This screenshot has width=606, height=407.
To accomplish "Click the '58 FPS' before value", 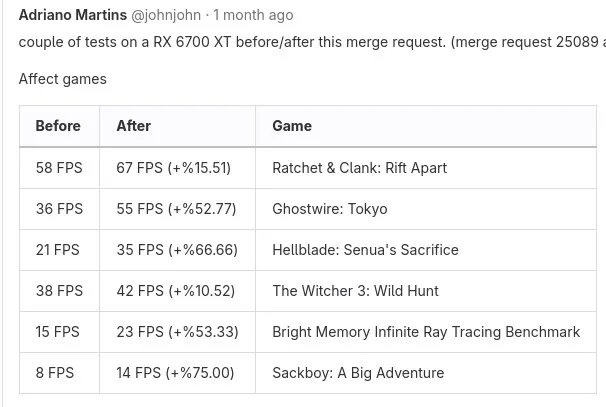I will (x=59, y=168).
